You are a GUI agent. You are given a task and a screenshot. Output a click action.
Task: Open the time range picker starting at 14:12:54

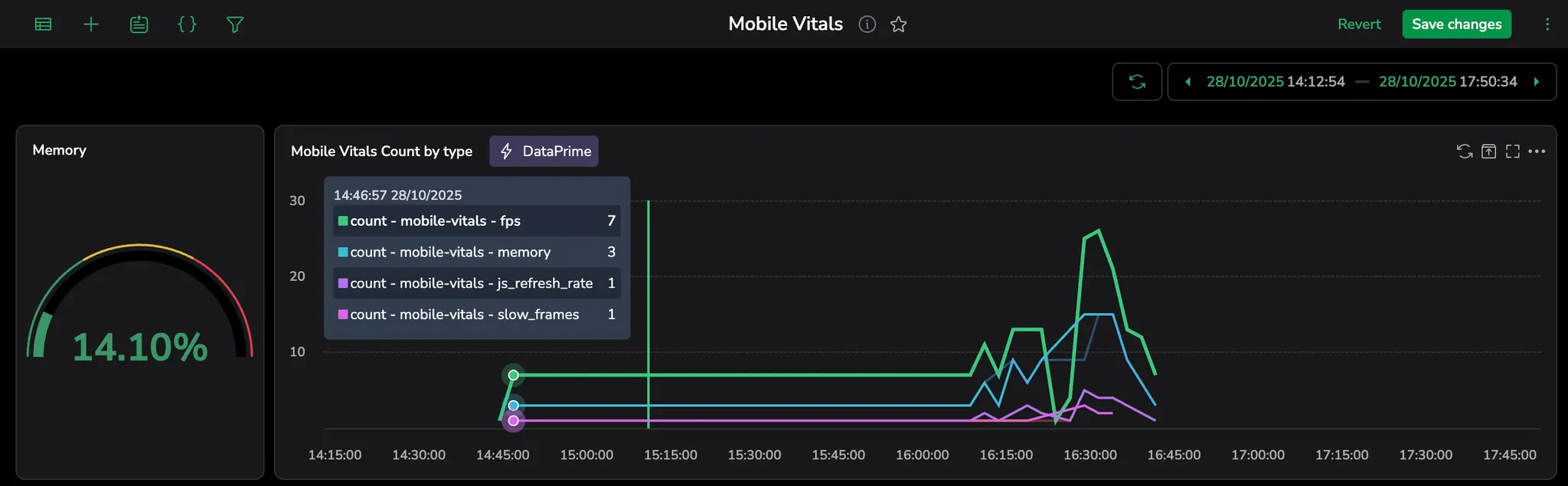pyautogui.click(x=1276, y=82)
